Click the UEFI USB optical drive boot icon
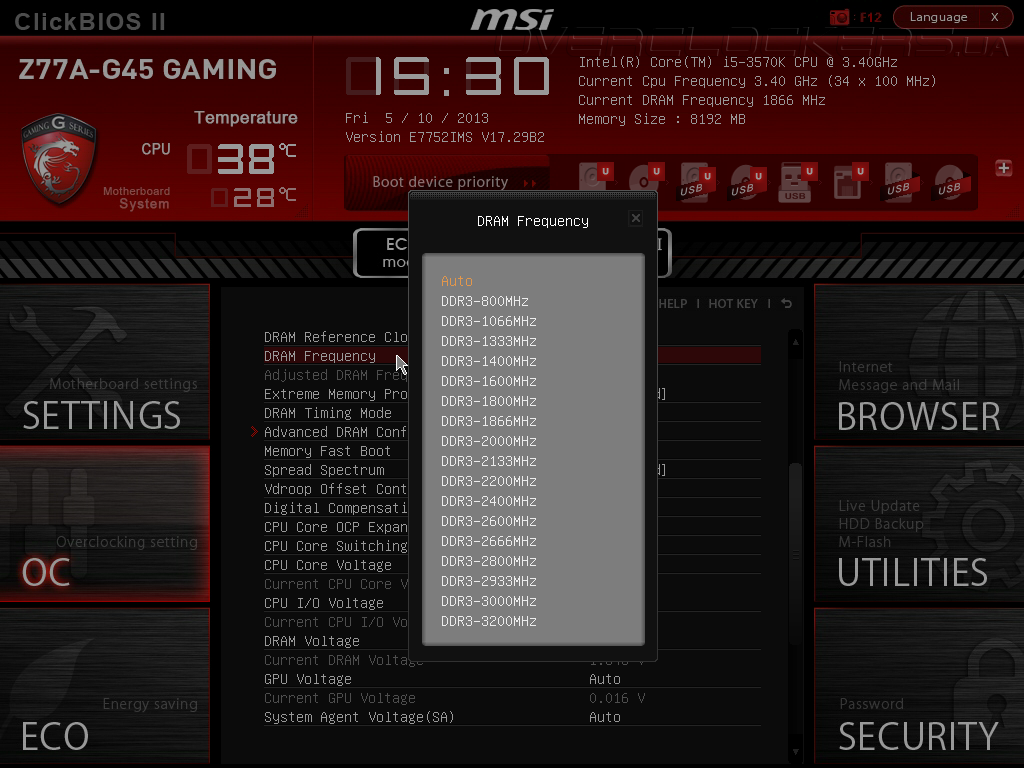 (747, 182)
